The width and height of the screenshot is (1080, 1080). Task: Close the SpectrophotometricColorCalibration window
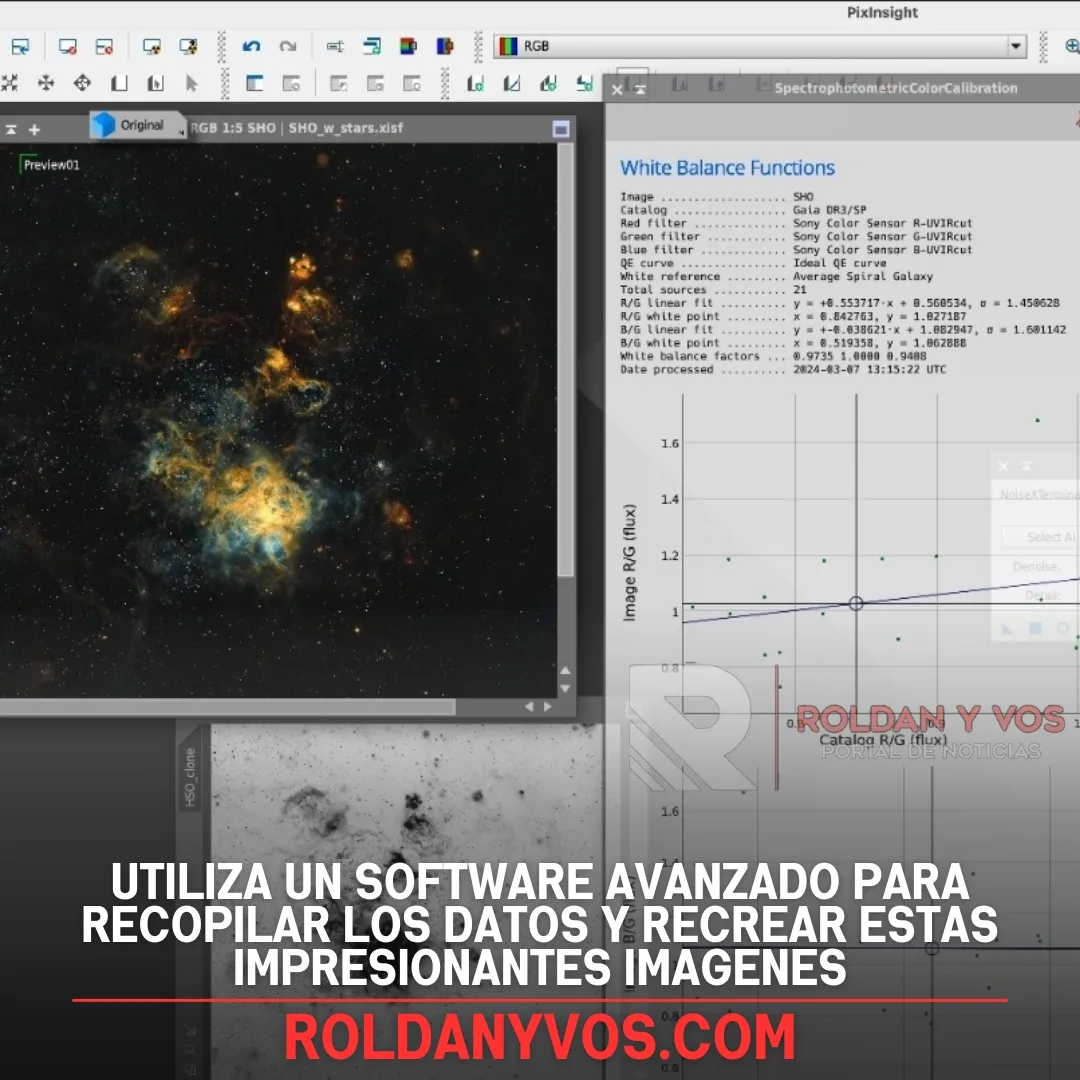click(x=617, y=90)
